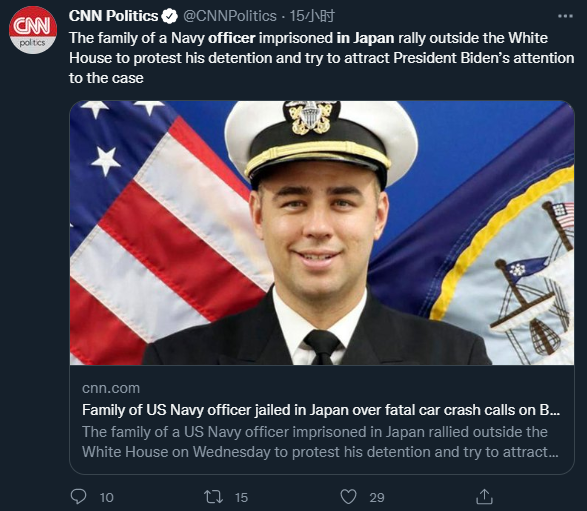
Task: Click the tweet body text about Navy officer
Action: [321, 58]
